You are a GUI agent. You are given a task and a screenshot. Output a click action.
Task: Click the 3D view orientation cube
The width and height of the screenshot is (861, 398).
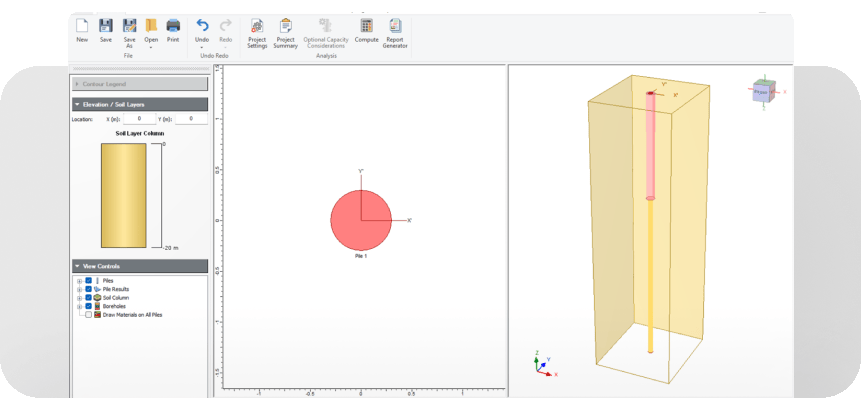[x=764, y=92]
